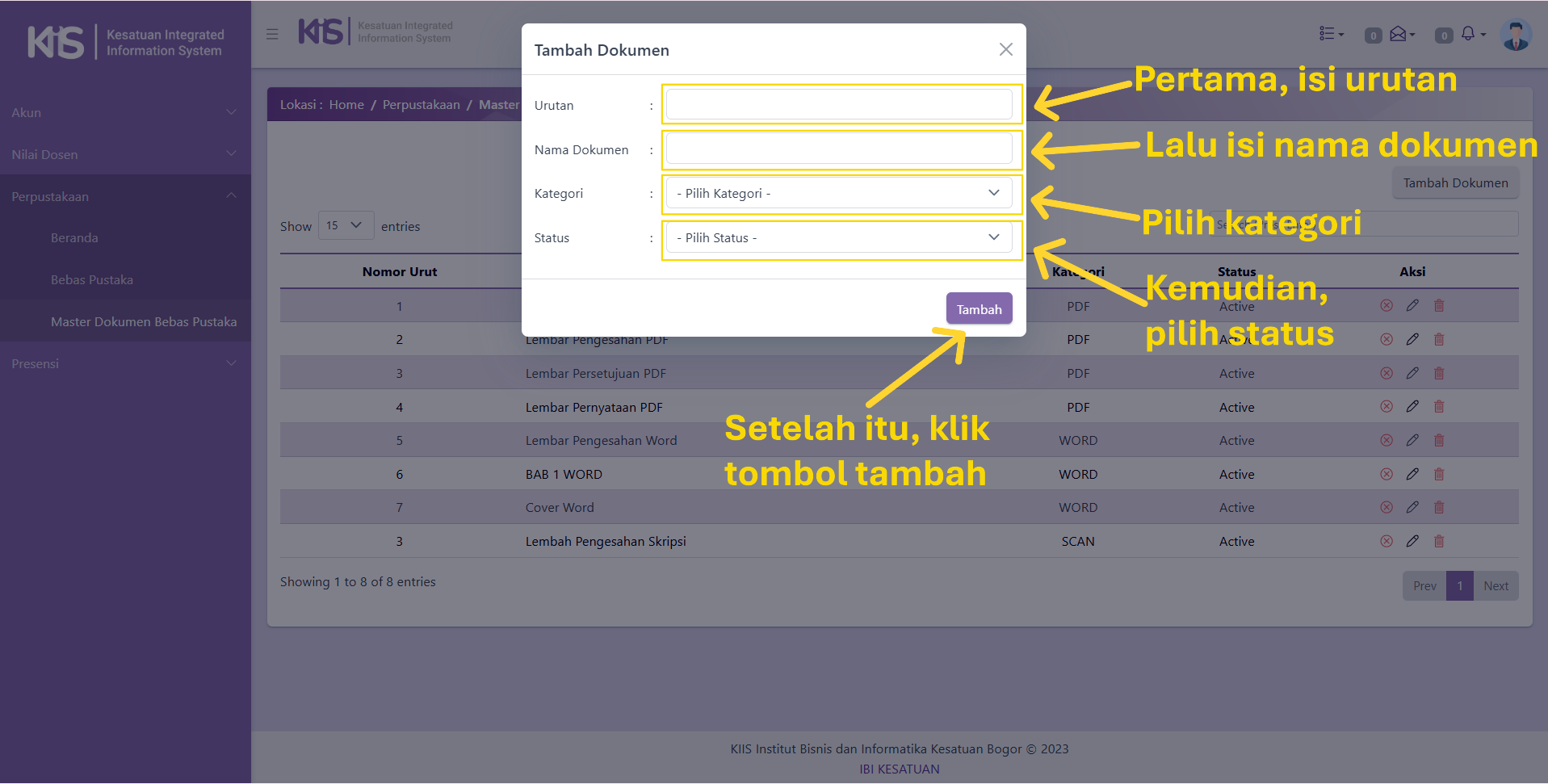Click the user avatar profile picture
The width and height of the screenshot is (1548, 784).
point(1515,35)
